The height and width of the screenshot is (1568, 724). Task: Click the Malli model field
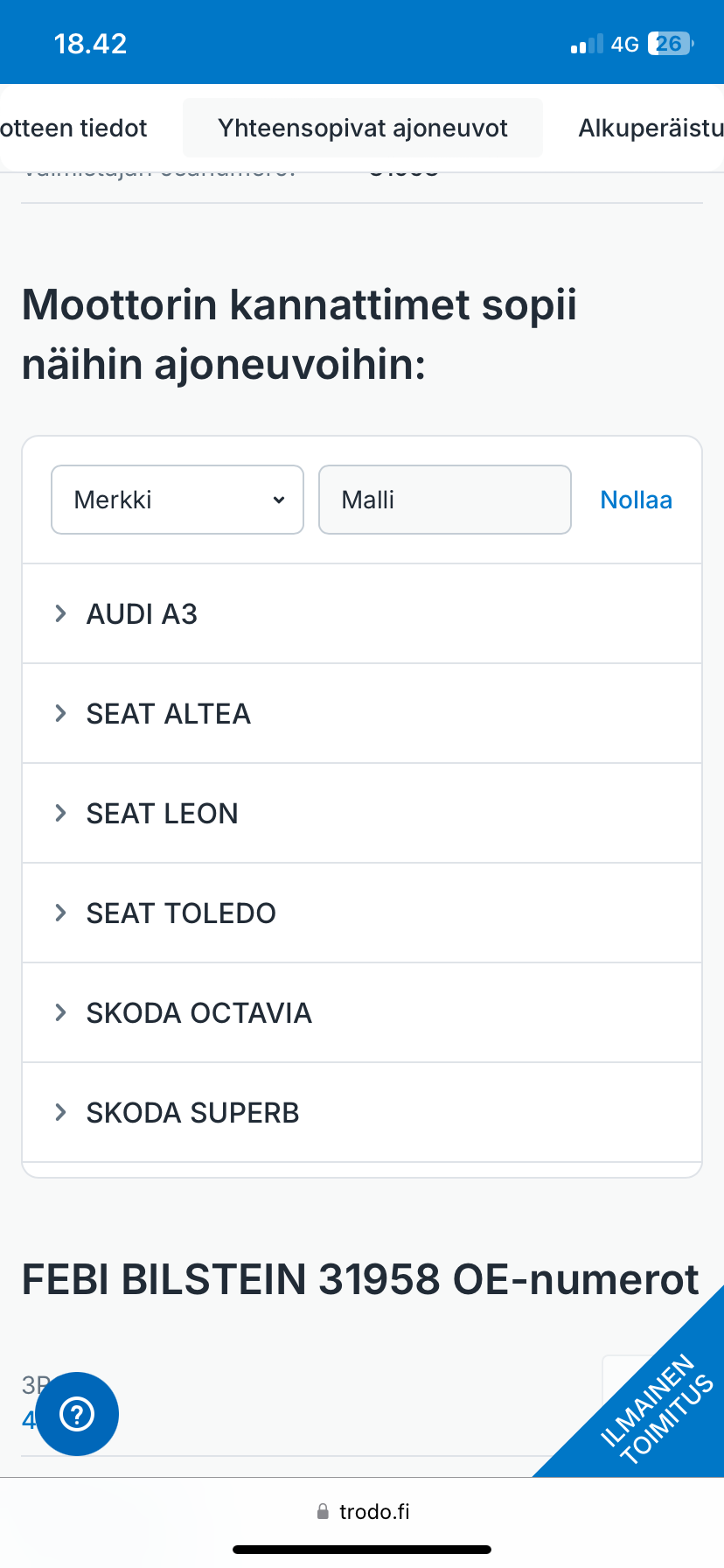(x=444, y=500)
